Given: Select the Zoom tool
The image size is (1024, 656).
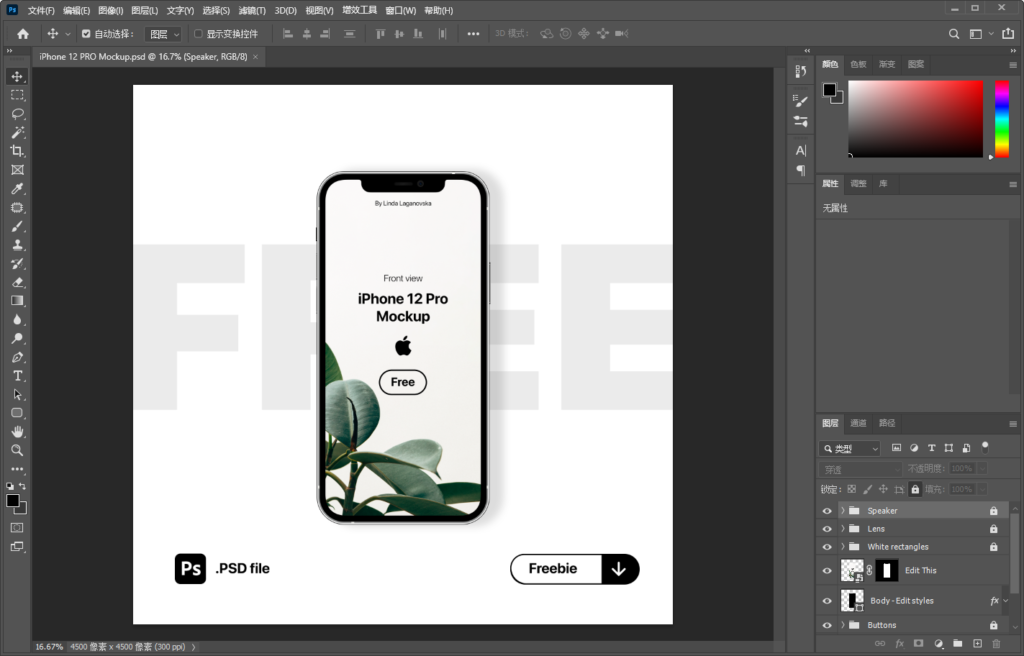Looking at the screenshot, I should 17,450.
